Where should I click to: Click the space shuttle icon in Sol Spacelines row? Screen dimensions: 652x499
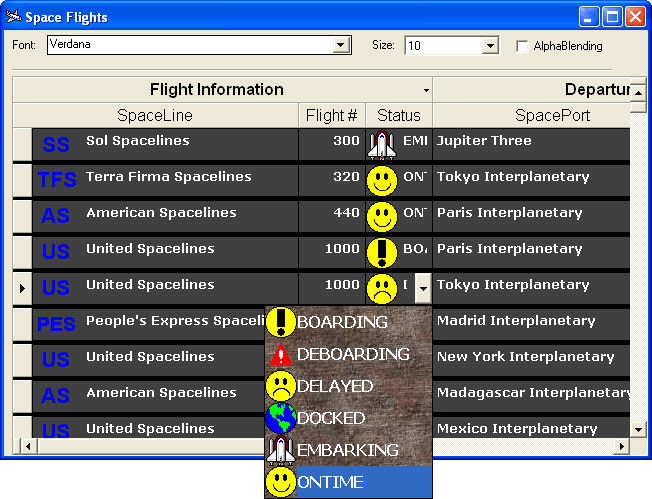coord(382,145)
